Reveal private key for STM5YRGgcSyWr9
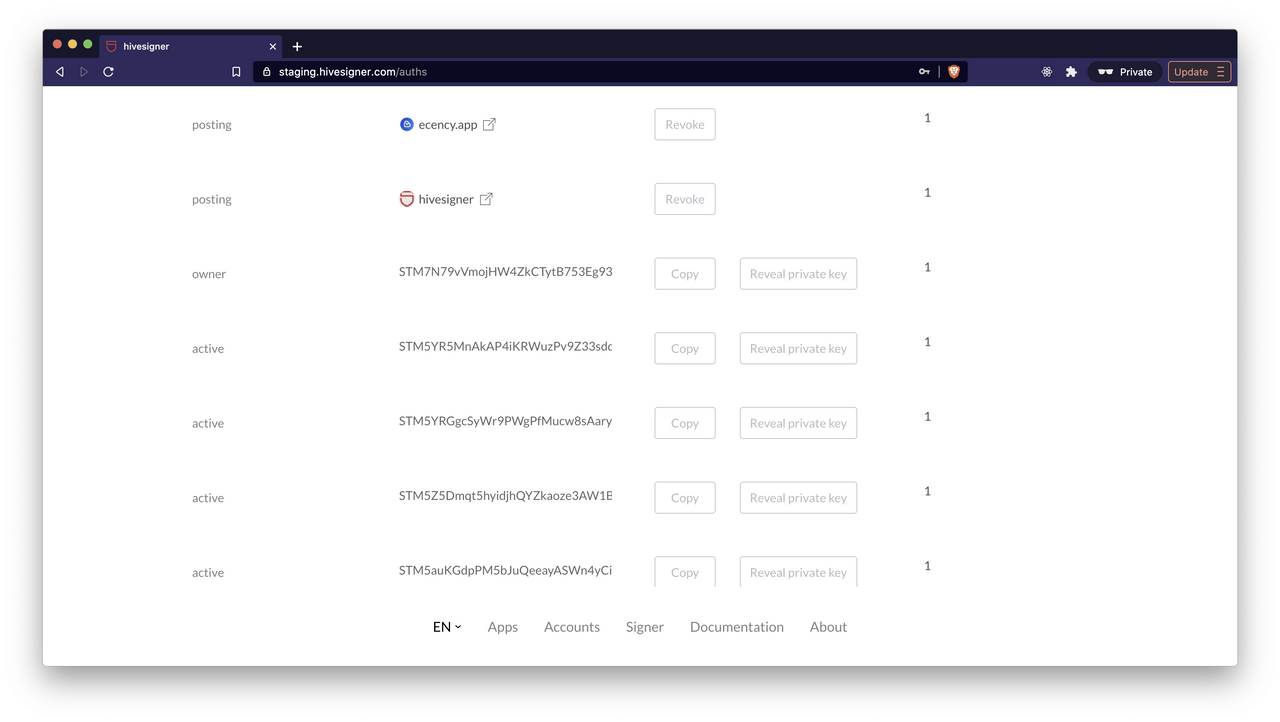Image resolution: width=1280 pixels, height=722 pixels. pos(798,423)
